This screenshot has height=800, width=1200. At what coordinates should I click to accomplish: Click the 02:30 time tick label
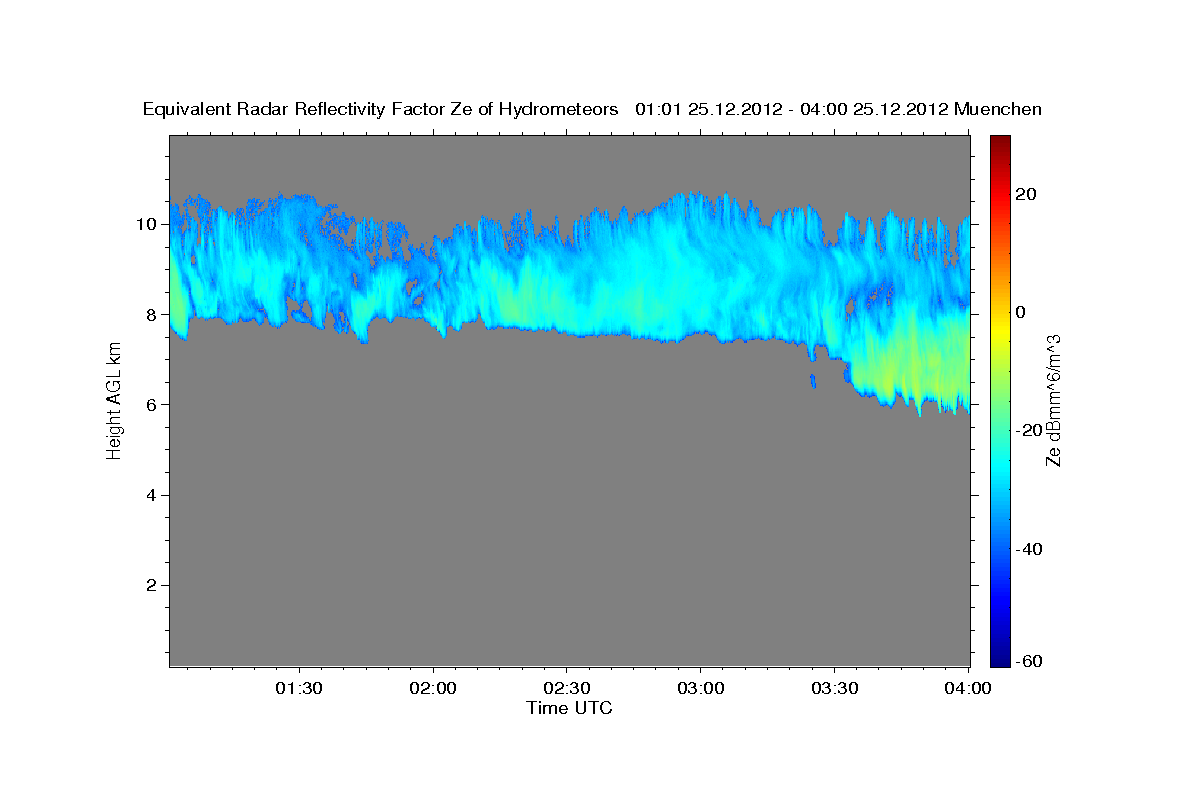click(567, 688)
